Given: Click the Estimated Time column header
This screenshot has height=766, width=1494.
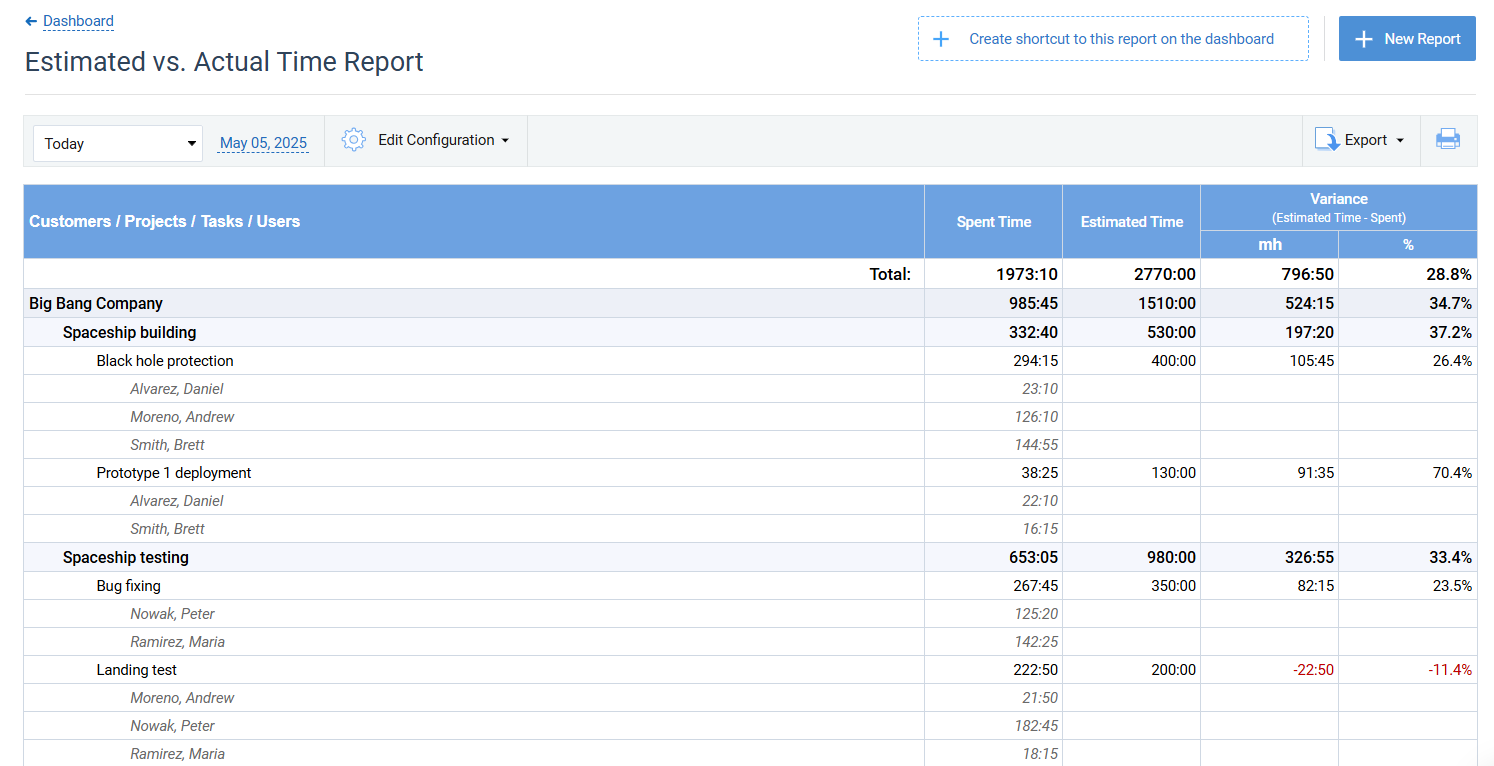Looking at the screenshot, I should pyautogui.click(x=1132, y=222).
